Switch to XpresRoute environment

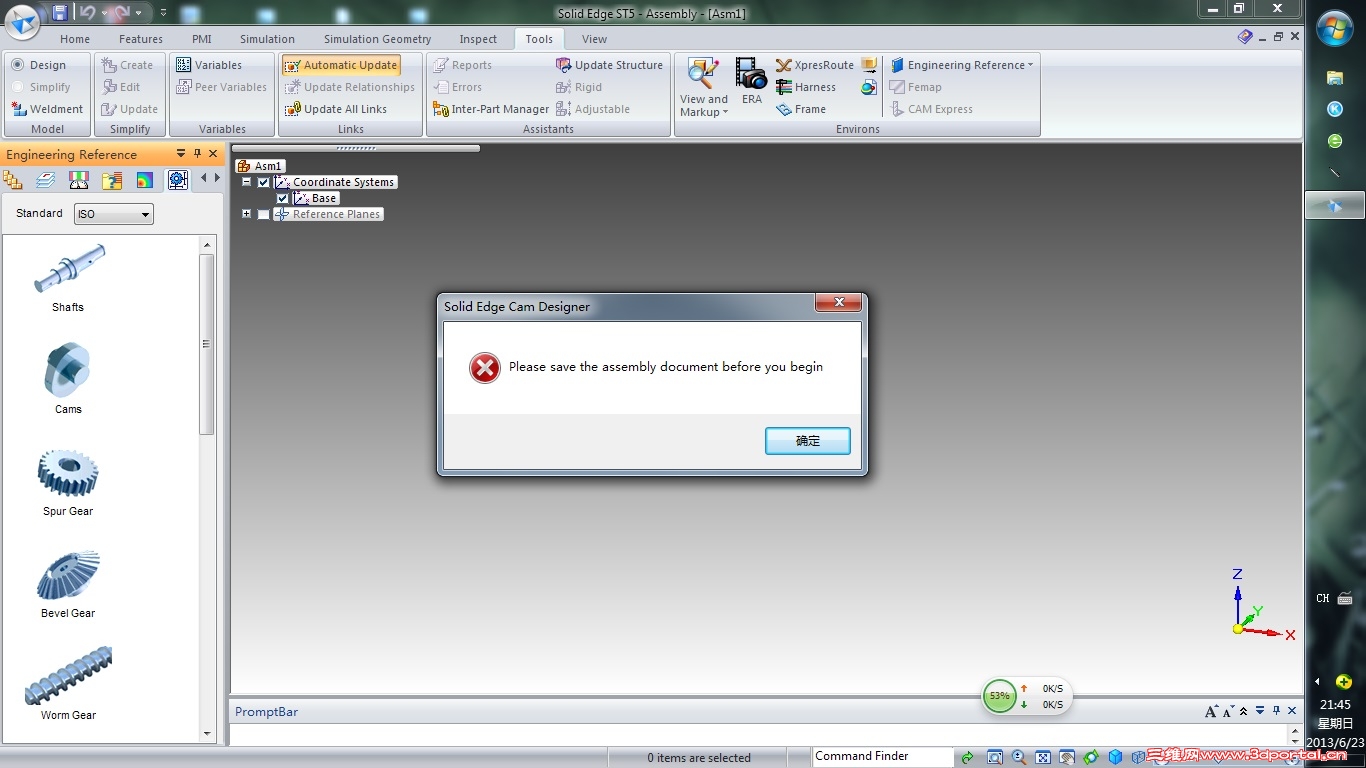click(815, 65)
